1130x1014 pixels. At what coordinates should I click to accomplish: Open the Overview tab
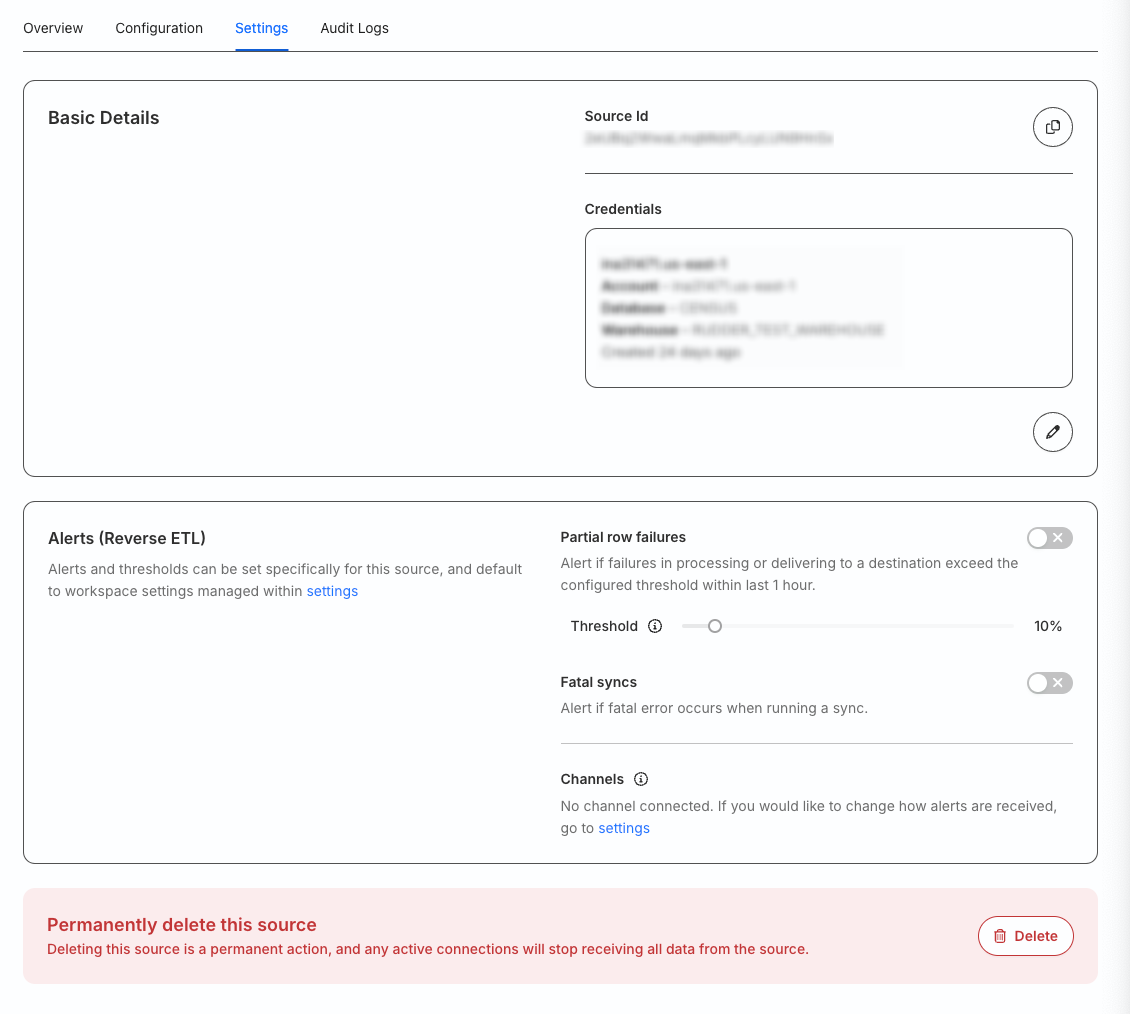click(x=53, y=28)
